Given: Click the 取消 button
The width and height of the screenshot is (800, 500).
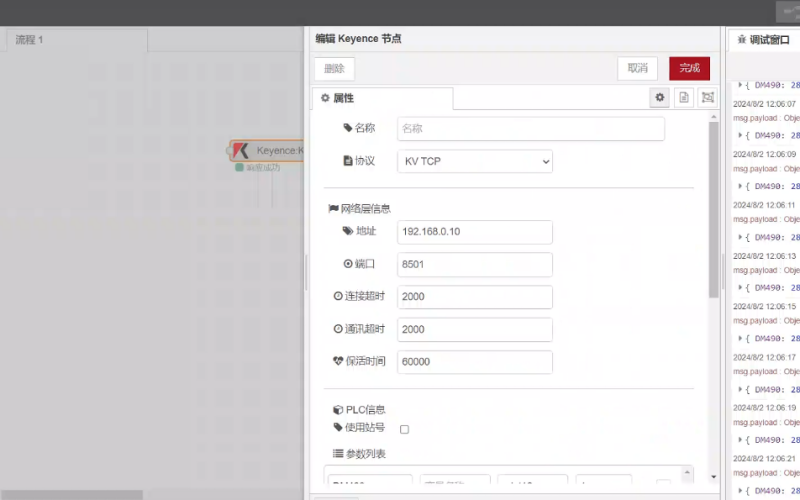Looking at the screenshot, I should pyautogui.click(x=637, y=68).
